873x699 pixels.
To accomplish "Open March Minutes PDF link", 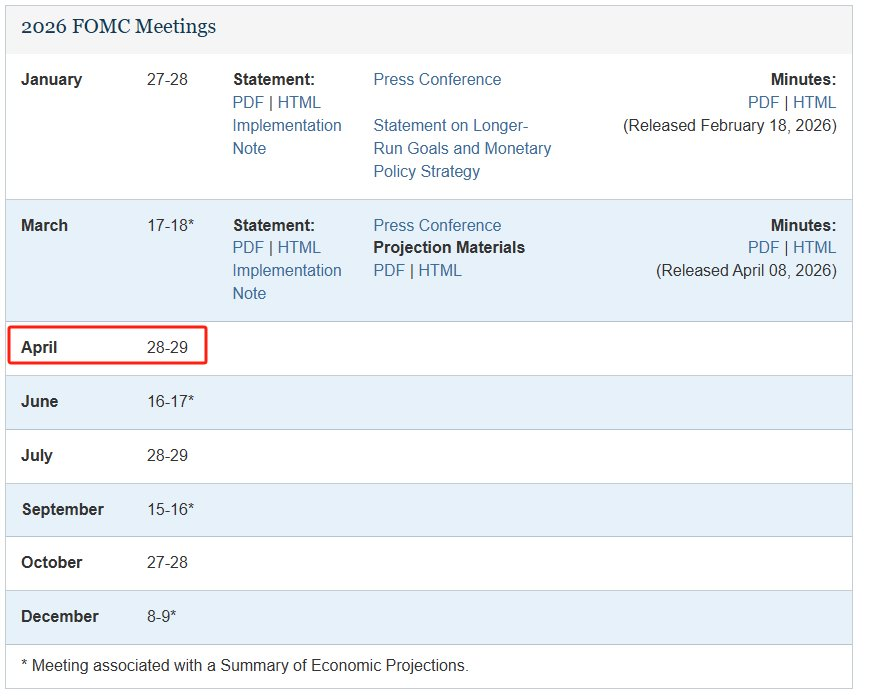I will click(764, 247).
